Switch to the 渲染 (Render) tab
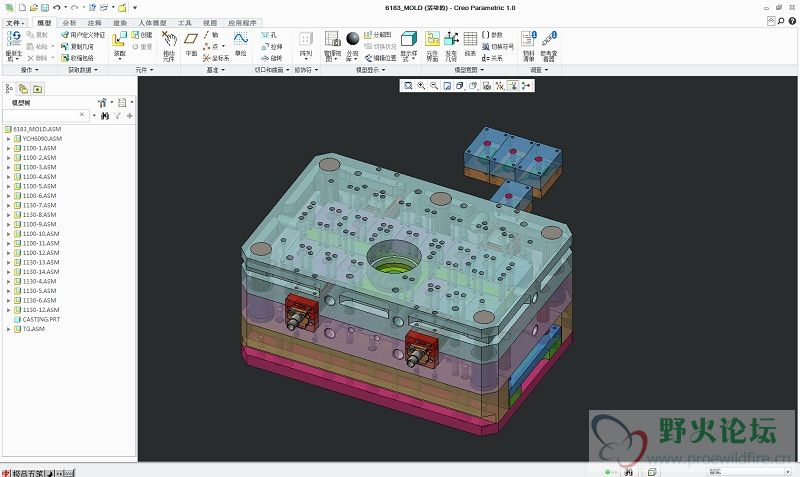The height and width of the screenshot is (477, 800). coord(120,23)
